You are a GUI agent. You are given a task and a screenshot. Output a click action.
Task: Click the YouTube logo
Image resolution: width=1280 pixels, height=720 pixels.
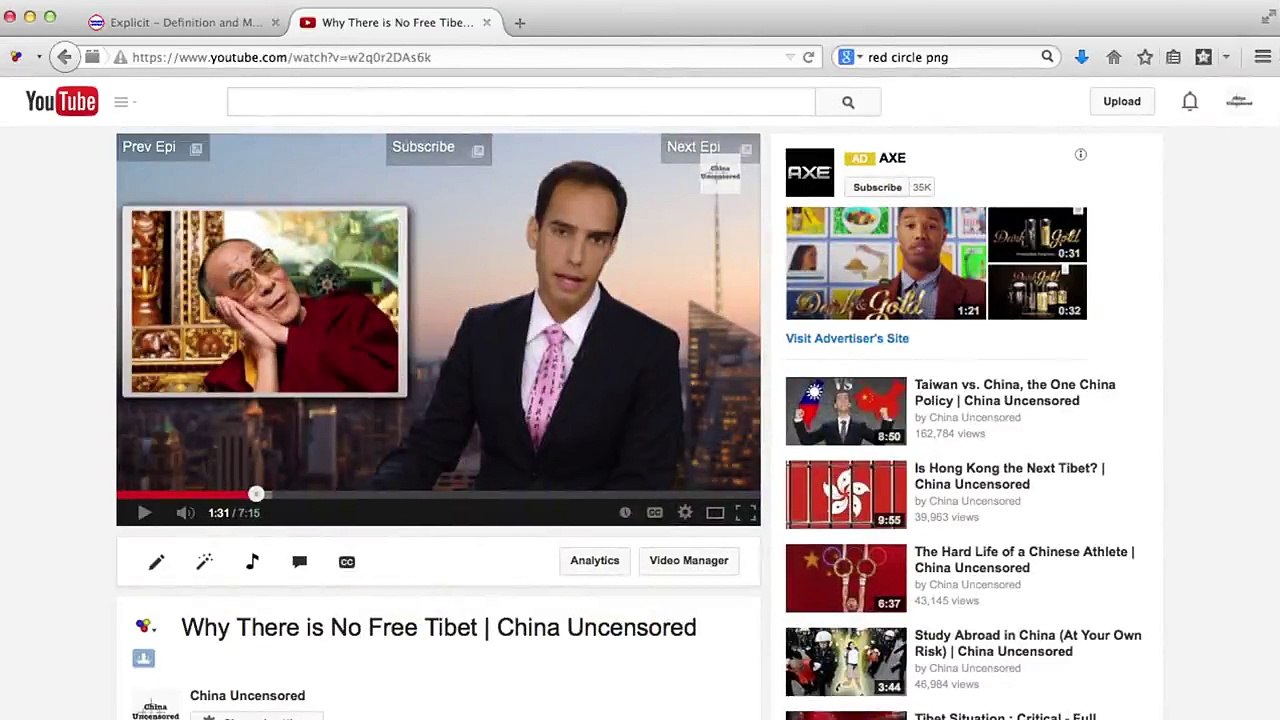point(62,101)
